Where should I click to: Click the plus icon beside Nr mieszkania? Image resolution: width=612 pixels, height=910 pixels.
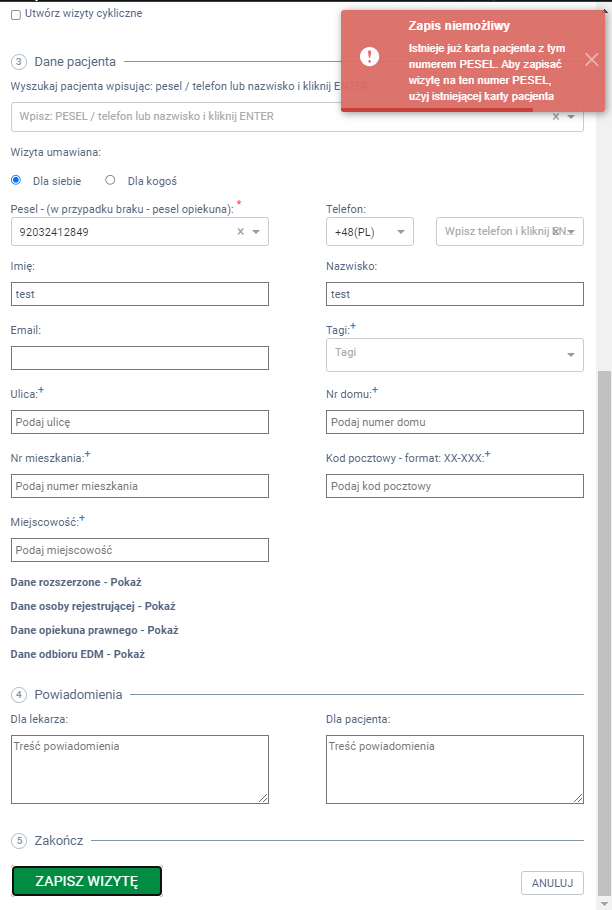(x=88, y=453)
